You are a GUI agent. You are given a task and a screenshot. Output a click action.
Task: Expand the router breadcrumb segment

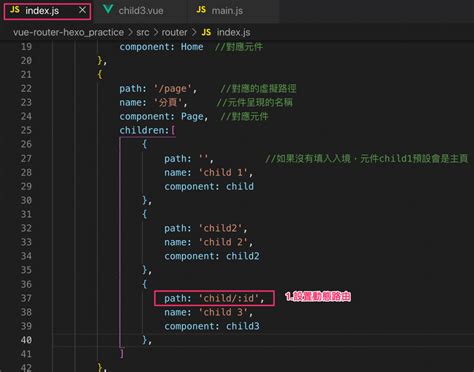(174, 32)
